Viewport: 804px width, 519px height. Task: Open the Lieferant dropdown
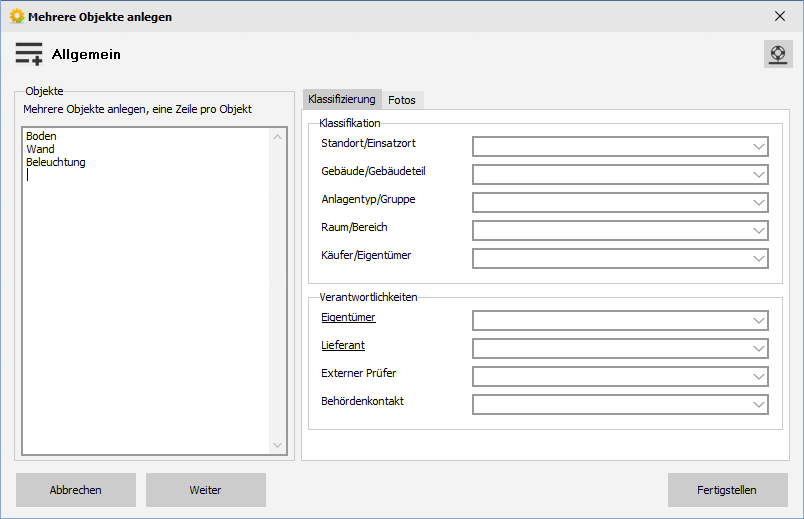[620, 348]
